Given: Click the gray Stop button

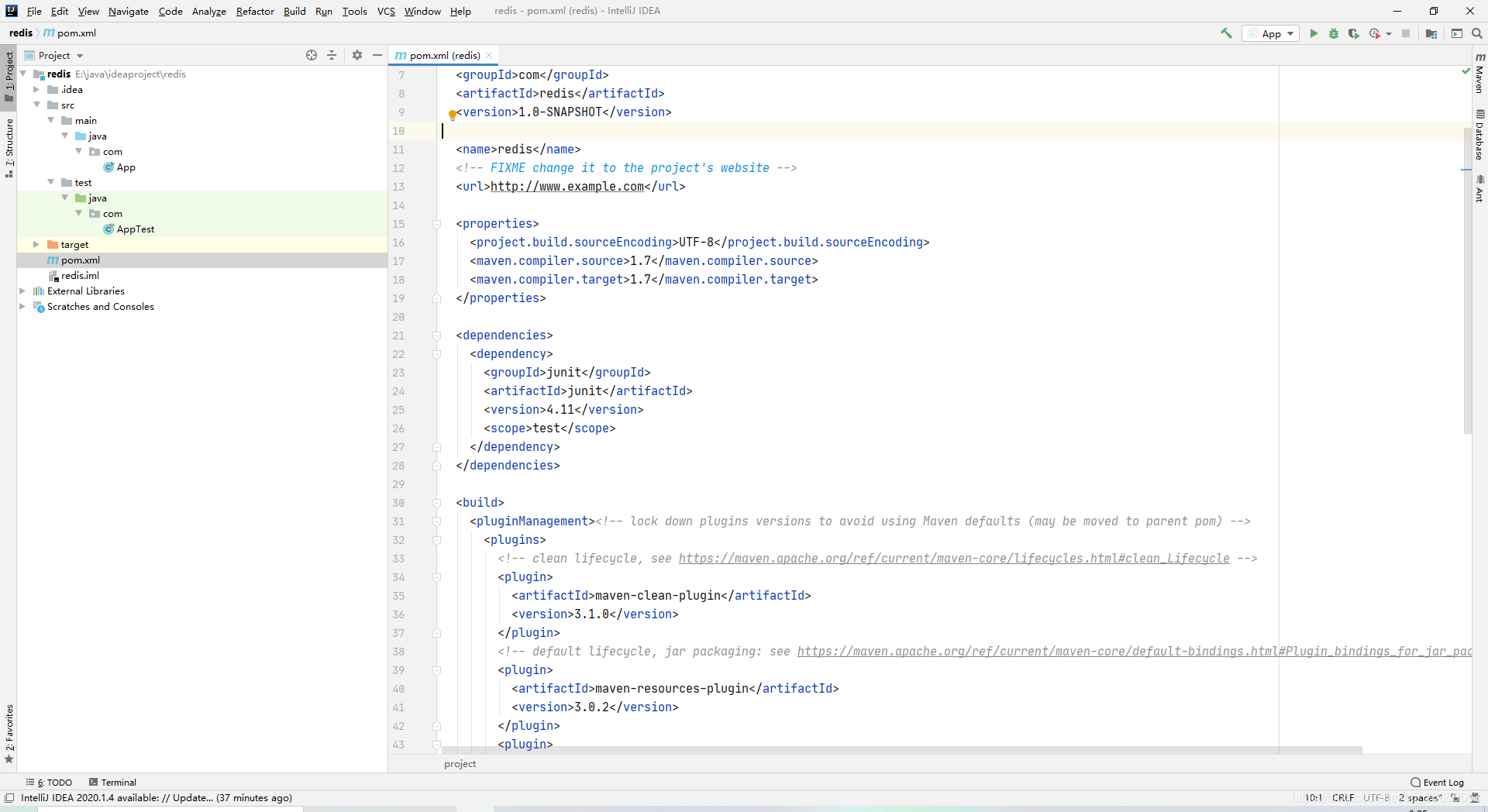Looking at the screenshot, I should (1406, 33).
